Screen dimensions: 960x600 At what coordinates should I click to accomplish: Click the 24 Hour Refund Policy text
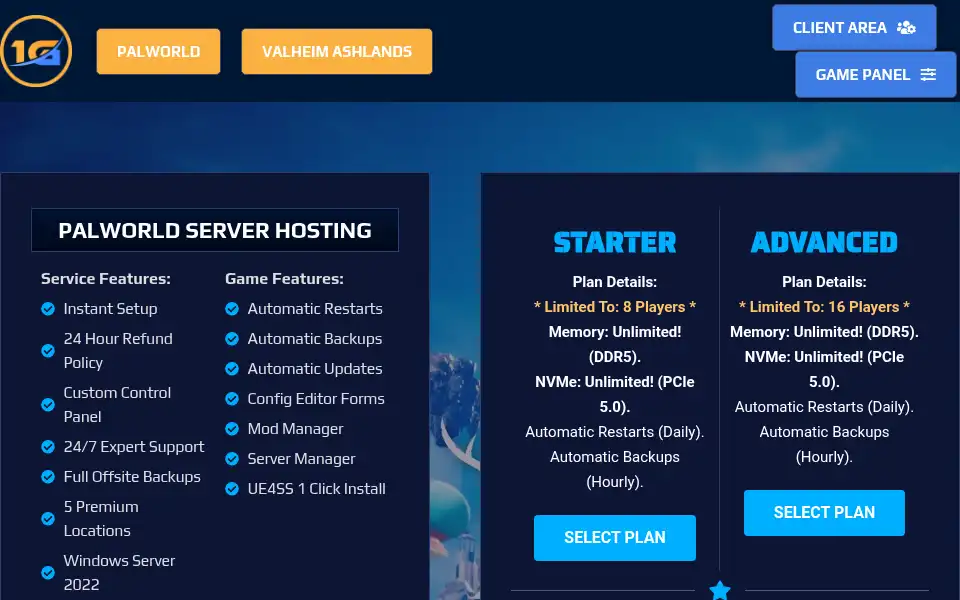pos(118,351)
